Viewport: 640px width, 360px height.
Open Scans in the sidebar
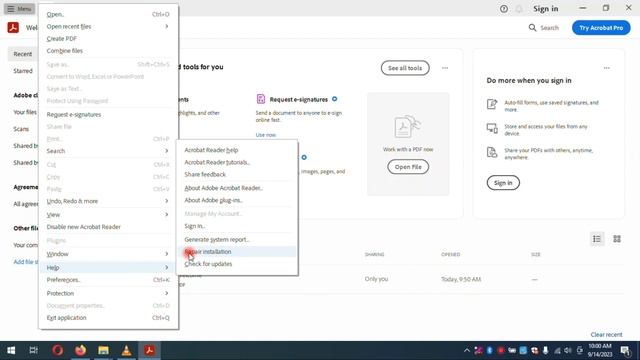(x=21, y=129)
